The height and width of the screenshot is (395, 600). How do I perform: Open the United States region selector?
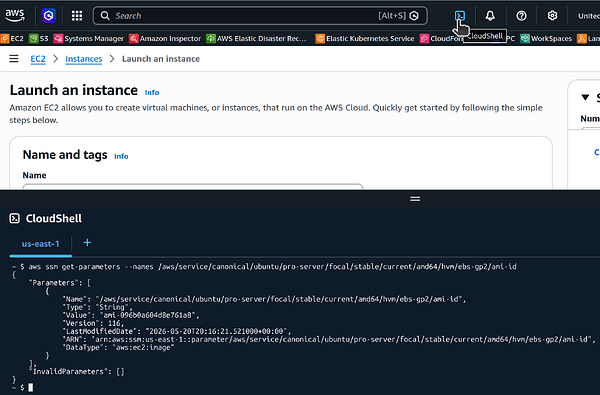pyautogui.click(x=589, y=16)
